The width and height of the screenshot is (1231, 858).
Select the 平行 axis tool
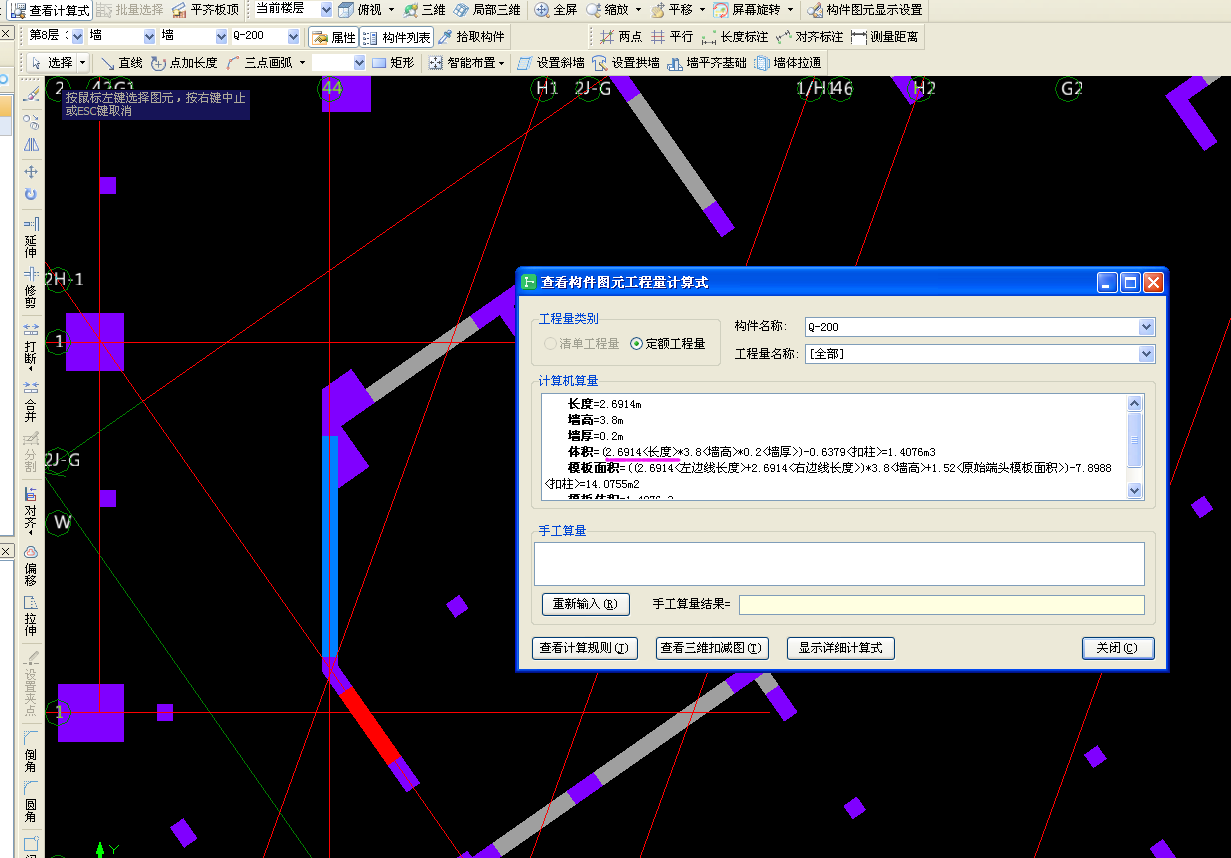click(672, 37)
